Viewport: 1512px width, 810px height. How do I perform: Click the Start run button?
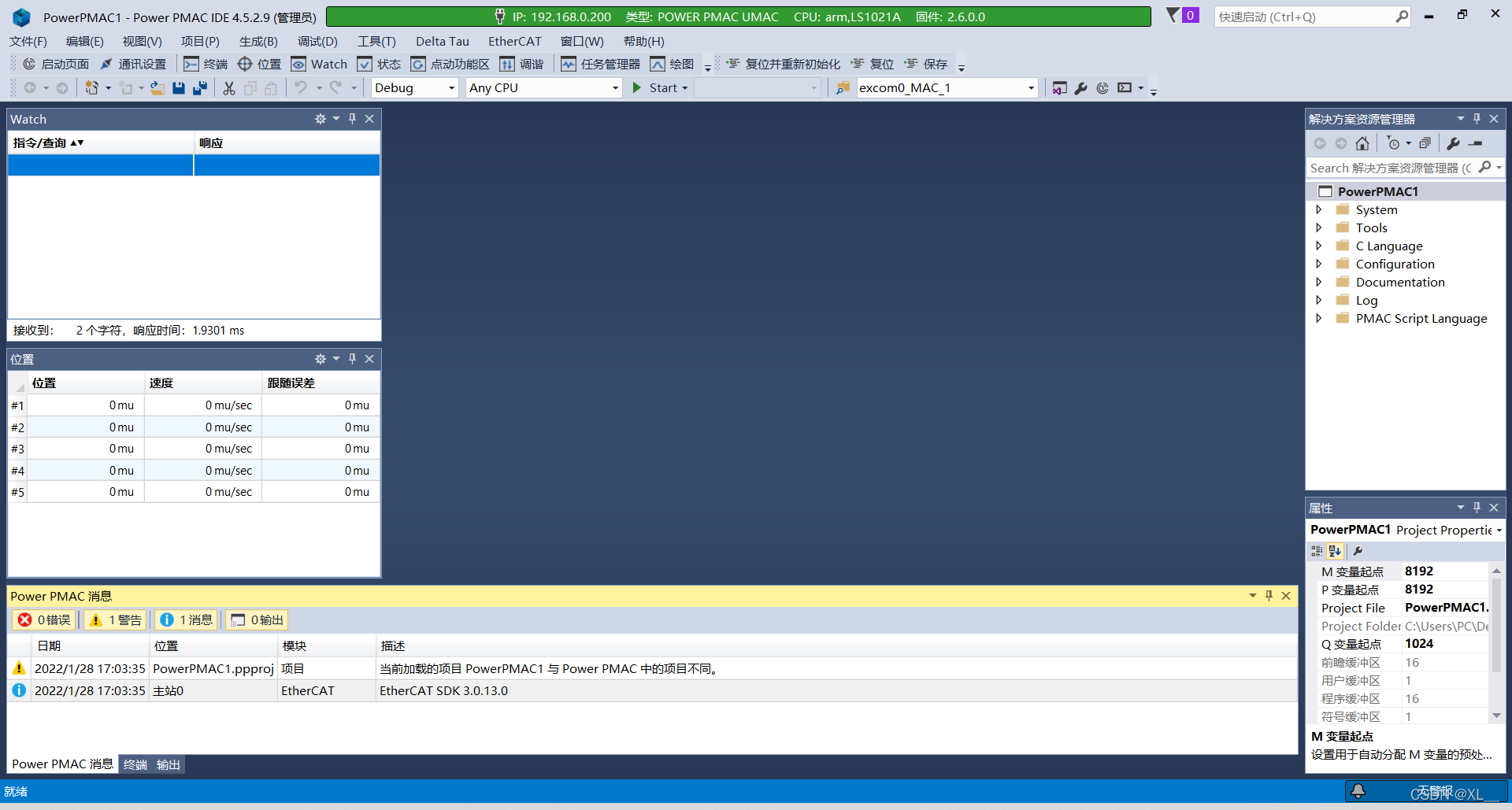click(x=660, y=88)
